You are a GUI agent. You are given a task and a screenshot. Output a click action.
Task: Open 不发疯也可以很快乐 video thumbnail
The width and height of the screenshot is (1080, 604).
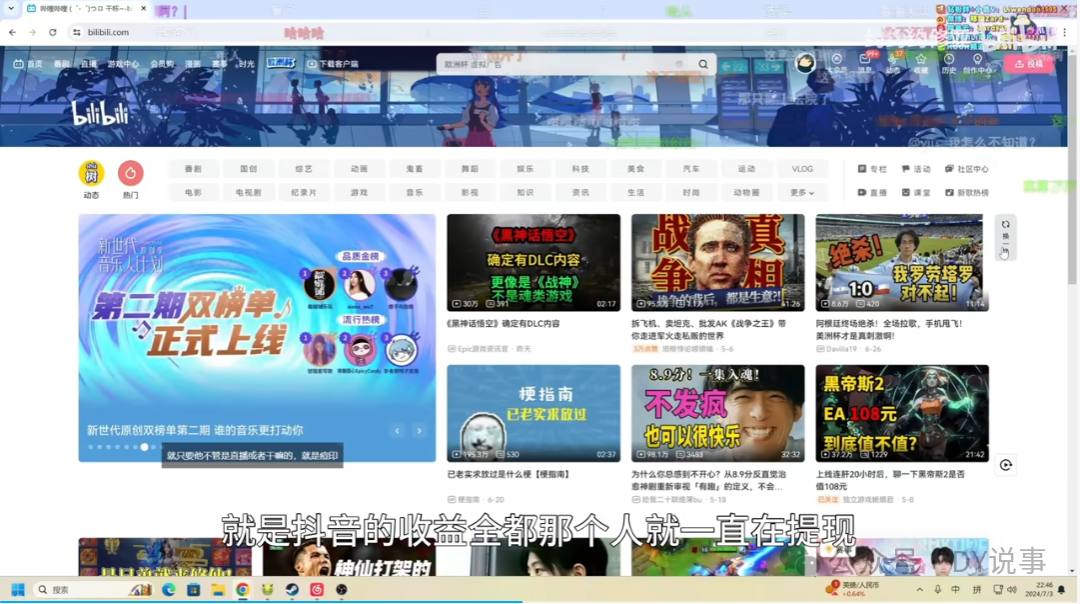point(718,413)
